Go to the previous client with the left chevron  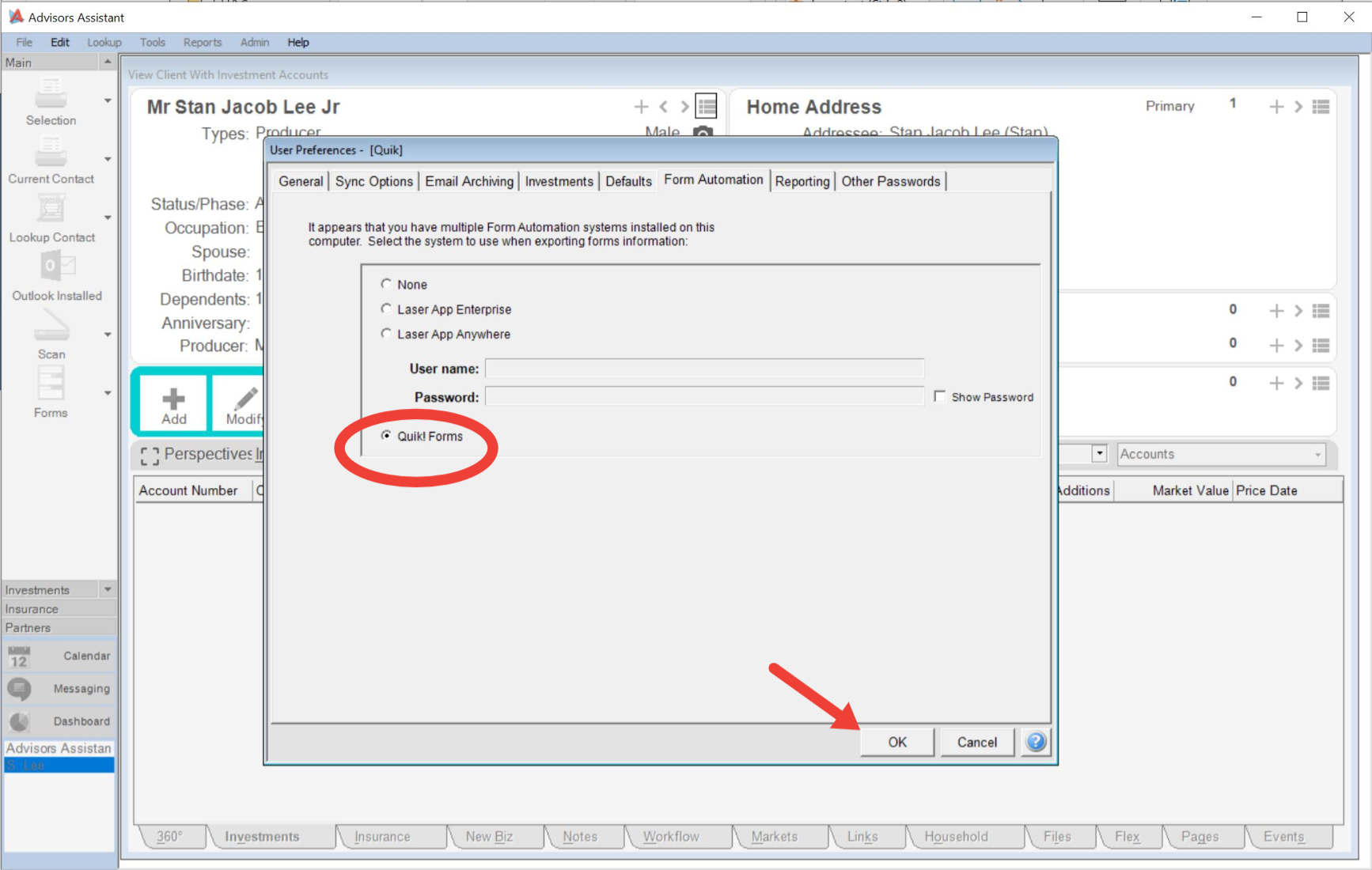pyautogui.click(x=664, y=107)
